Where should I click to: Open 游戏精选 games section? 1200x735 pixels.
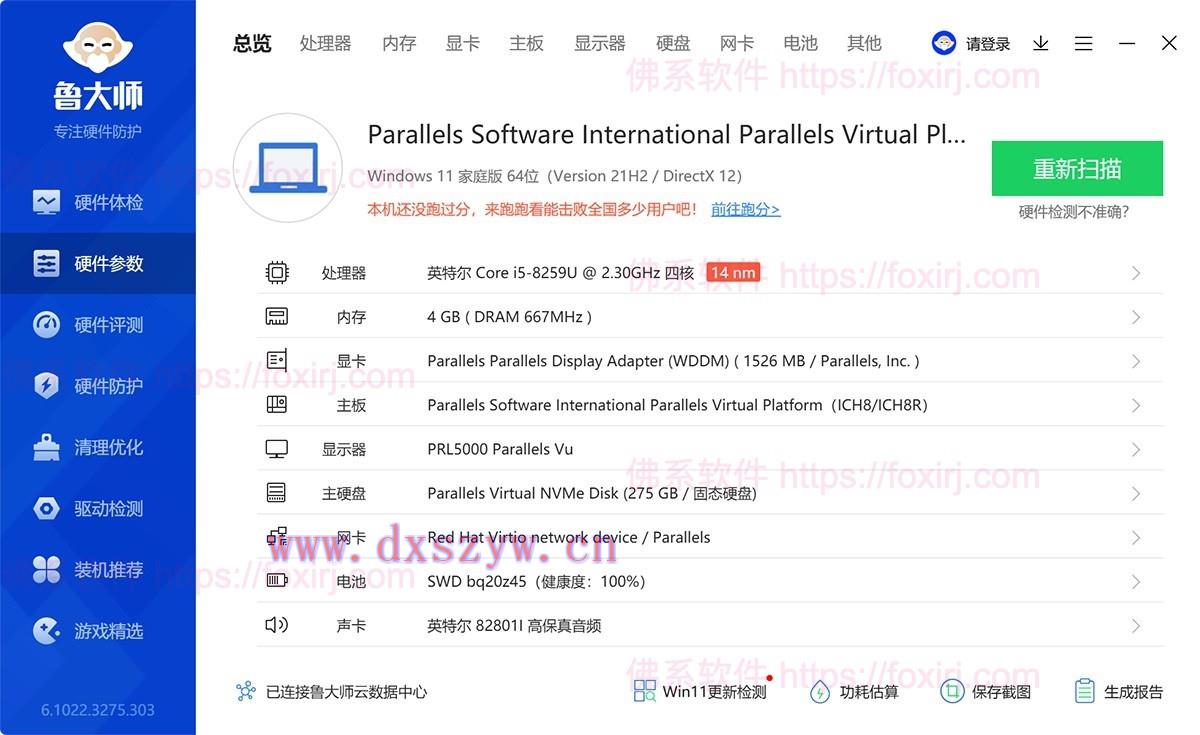click(98, 631)
